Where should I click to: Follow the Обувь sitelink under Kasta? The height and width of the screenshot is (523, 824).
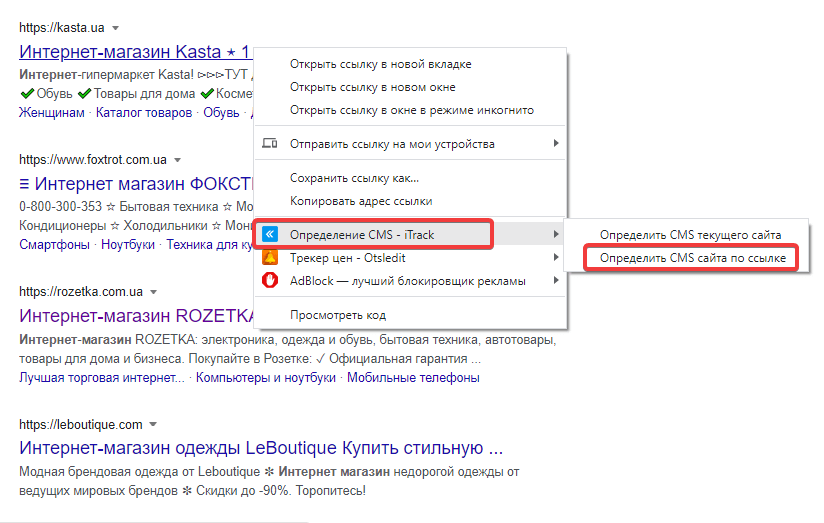(221, 113)
